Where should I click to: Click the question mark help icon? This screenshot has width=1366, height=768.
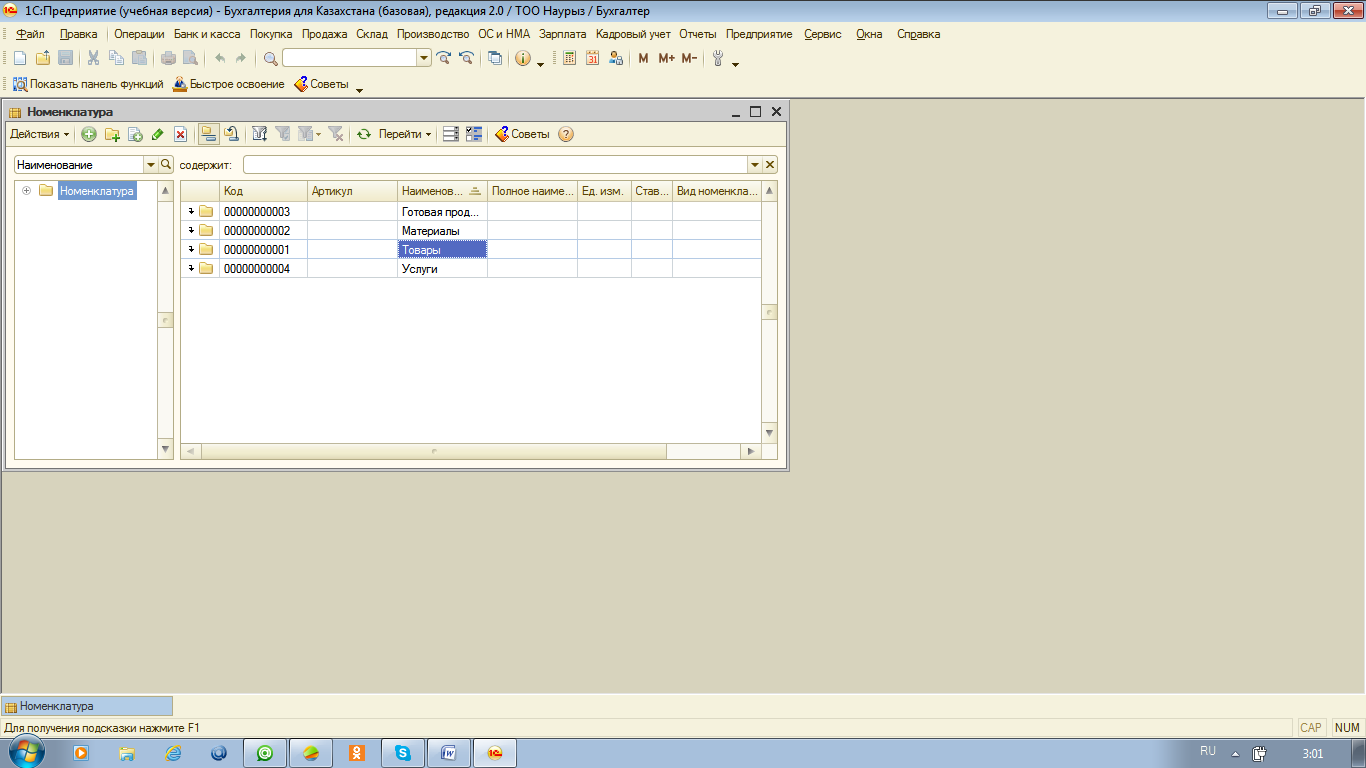tap(566, 134)
